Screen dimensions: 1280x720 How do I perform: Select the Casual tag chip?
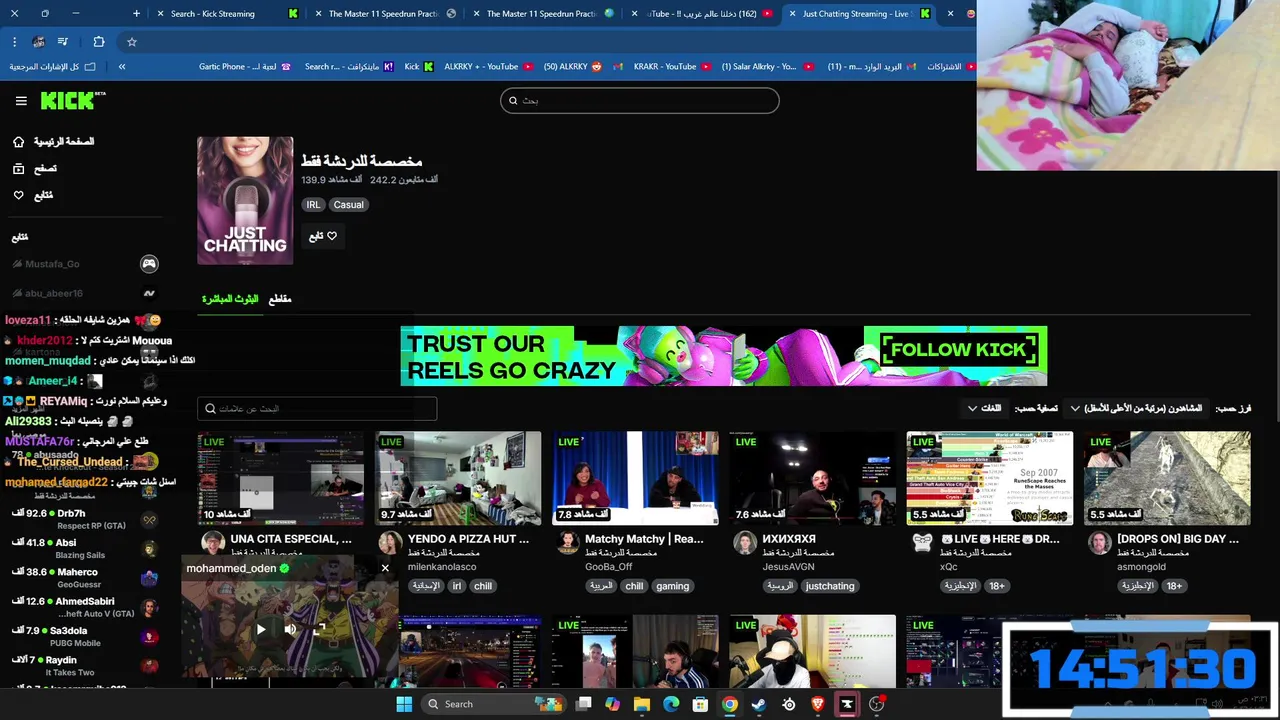tap(349, 205)
